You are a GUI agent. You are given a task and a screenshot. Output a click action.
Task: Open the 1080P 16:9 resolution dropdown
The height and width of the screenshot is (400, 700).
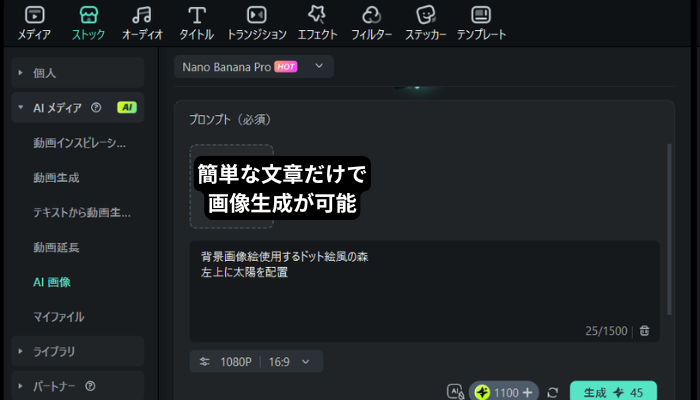255,362
